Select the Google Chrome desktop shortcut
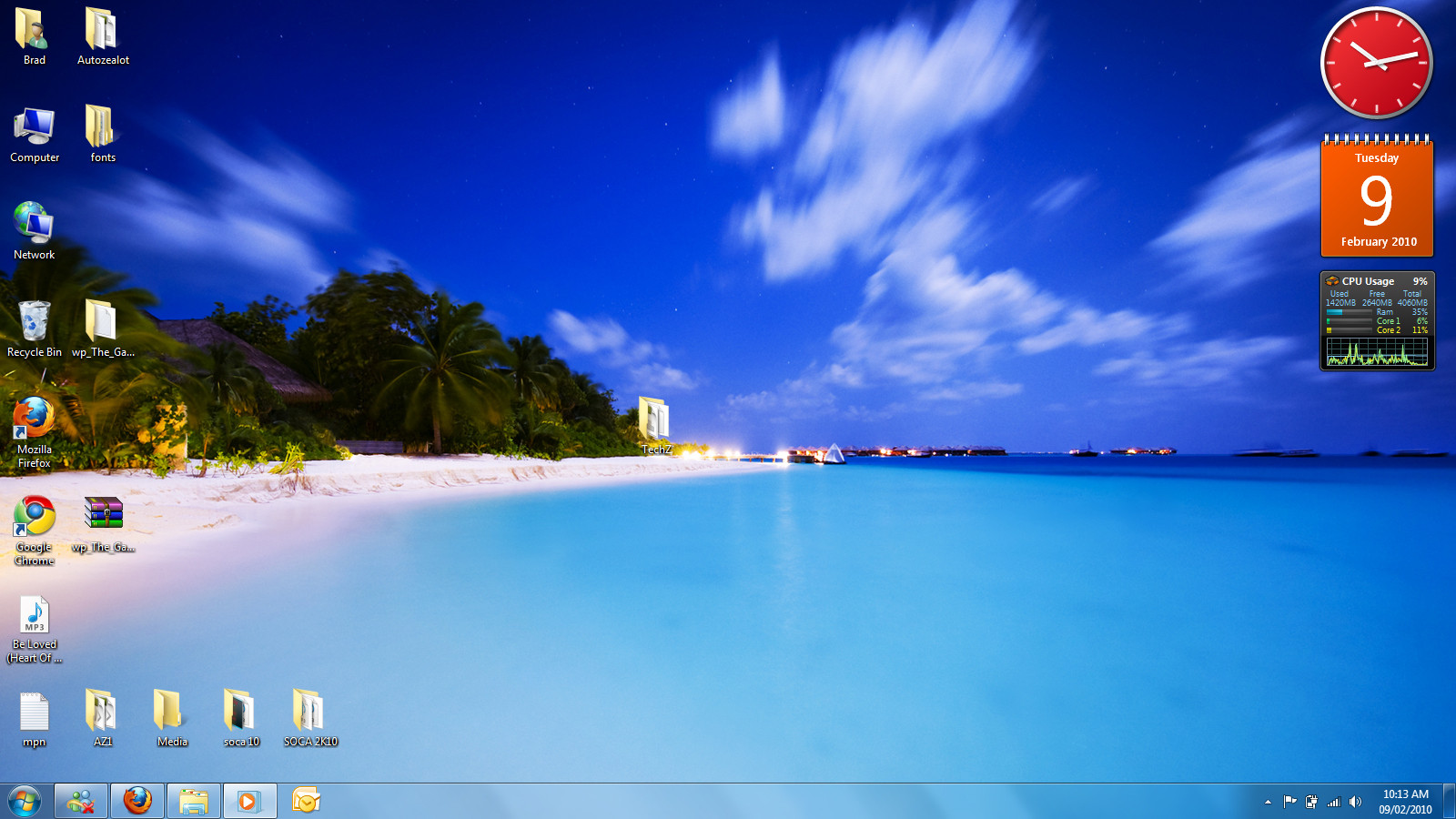The height and width of the screenshot is (819, 1456). click(35, 521)
